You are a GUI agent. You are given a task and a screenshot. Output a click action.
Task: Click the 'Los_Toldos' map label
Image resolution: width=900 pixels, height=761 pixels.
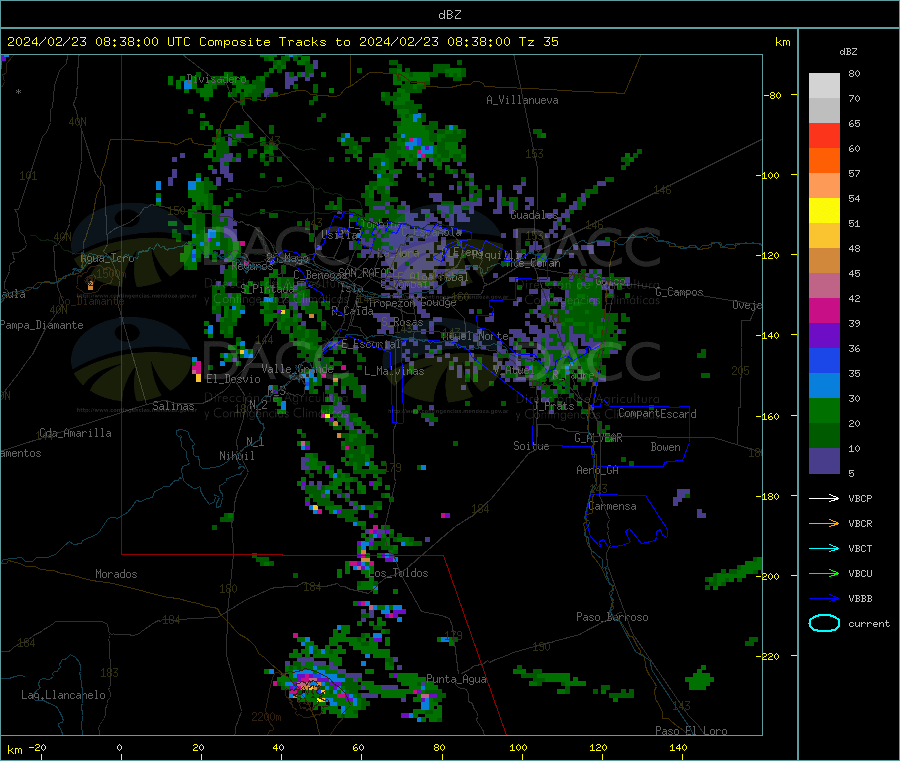398,573
